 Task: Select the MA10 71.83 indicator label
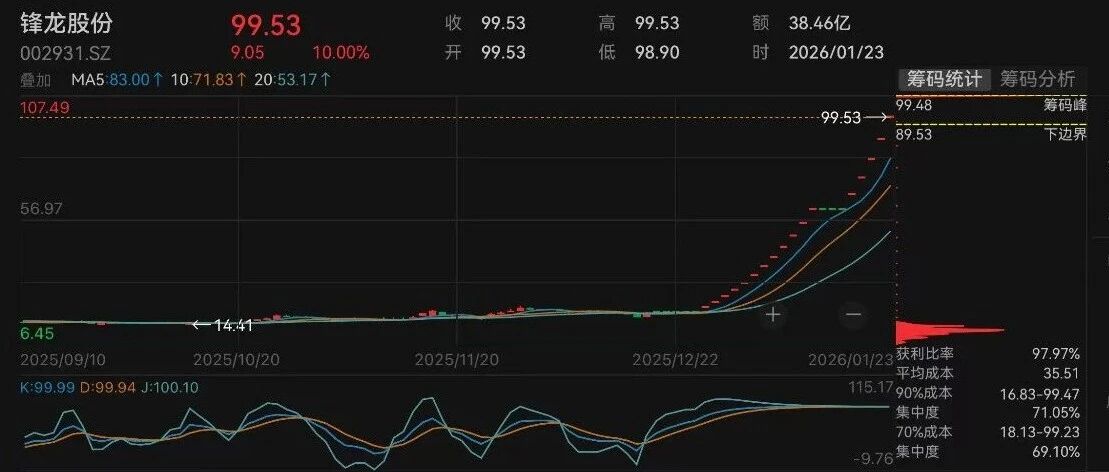coord(209,80)
